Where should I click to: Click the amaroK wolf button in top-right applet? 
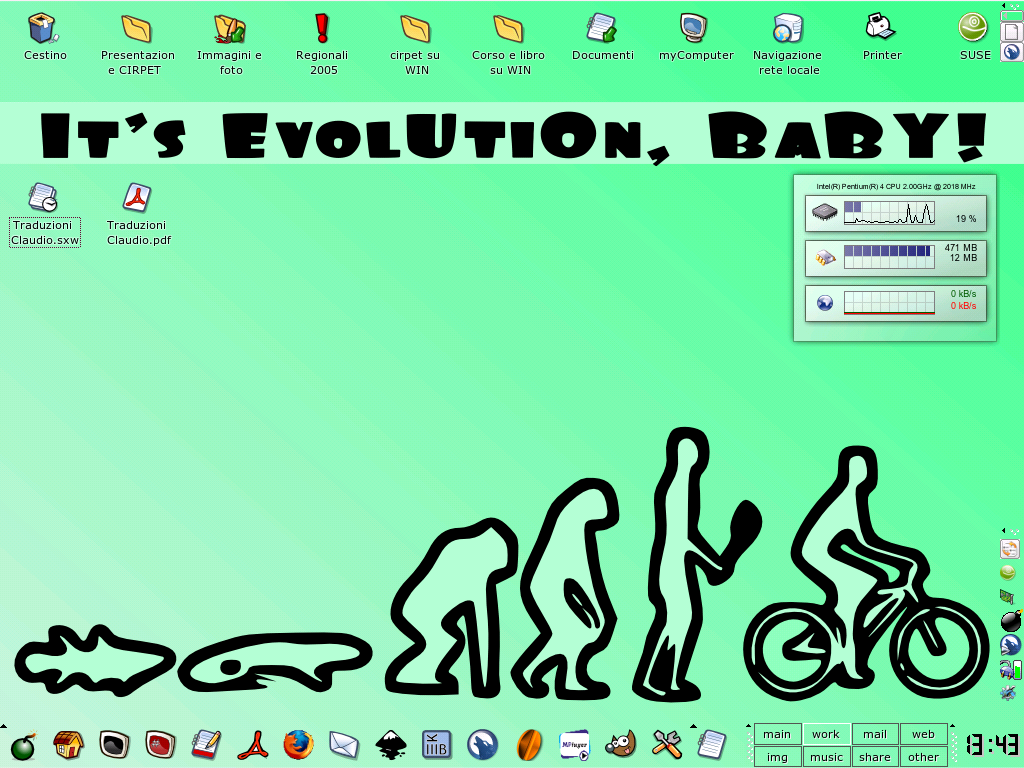click(x=1012, y=52)
